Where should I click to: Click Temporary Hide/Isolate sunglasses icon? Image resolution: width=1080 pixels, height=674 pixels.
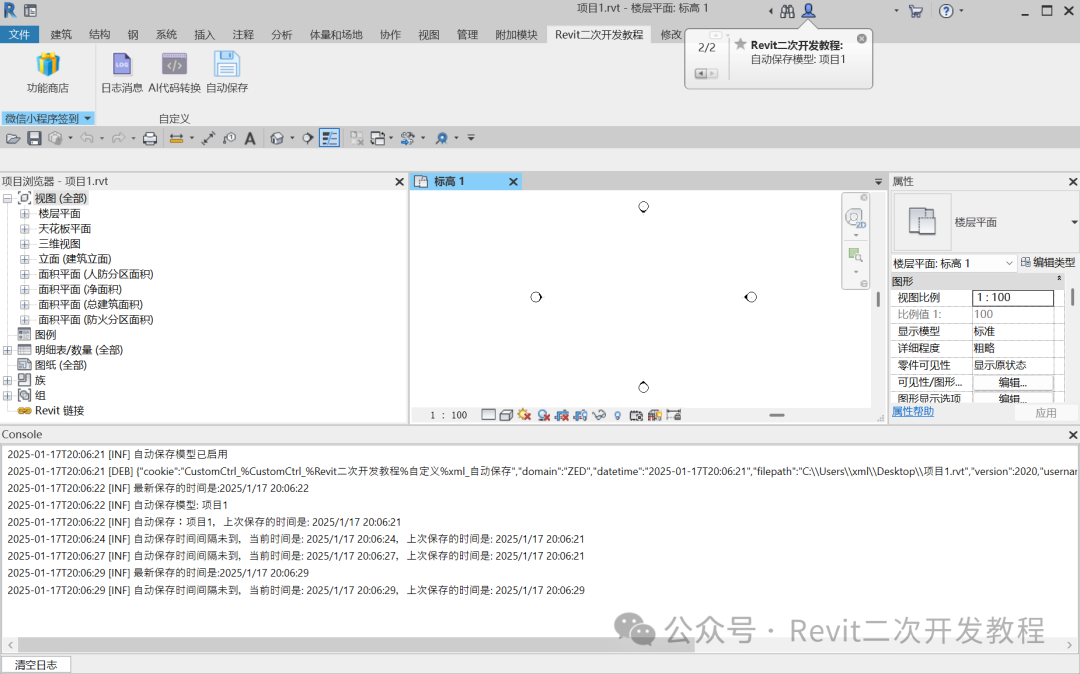[599, 415]
